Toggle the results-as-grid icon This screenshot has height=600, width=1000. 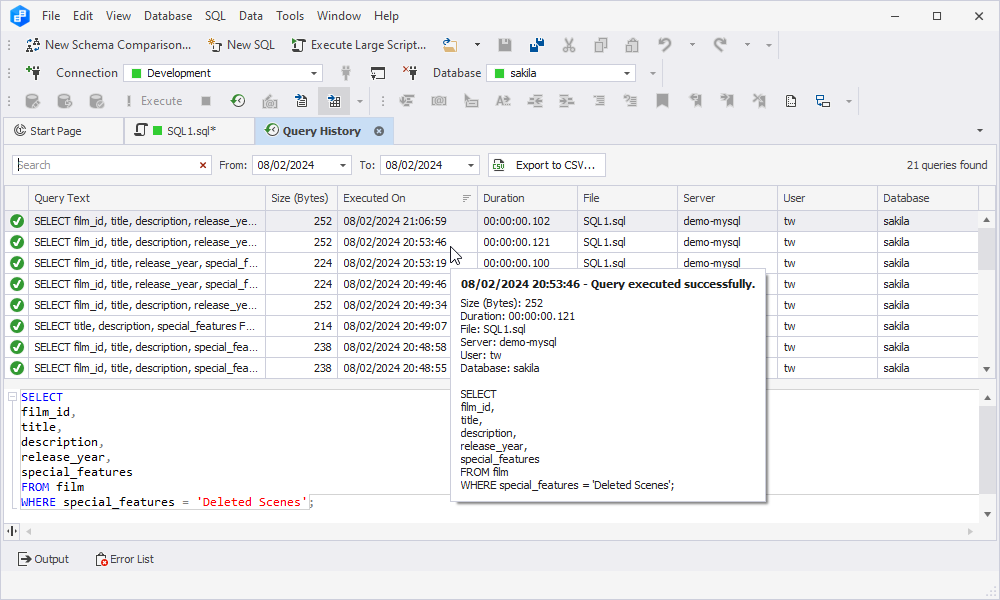[x=334, y=101]
